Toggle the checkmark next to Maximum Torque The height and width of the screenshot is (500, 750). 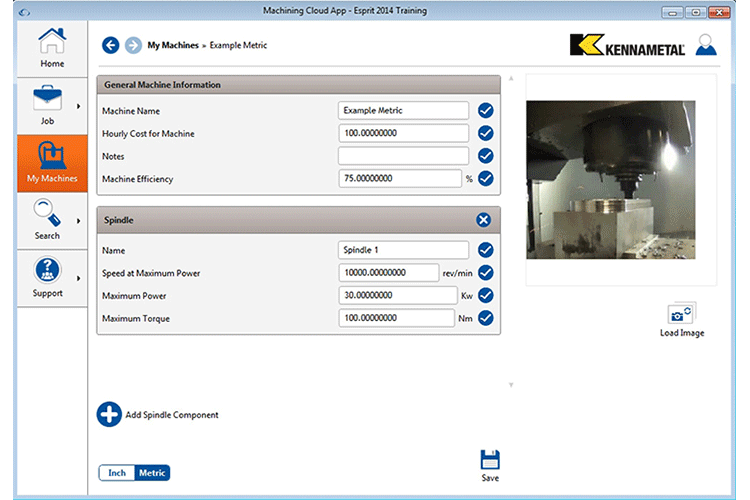[485, 318]
